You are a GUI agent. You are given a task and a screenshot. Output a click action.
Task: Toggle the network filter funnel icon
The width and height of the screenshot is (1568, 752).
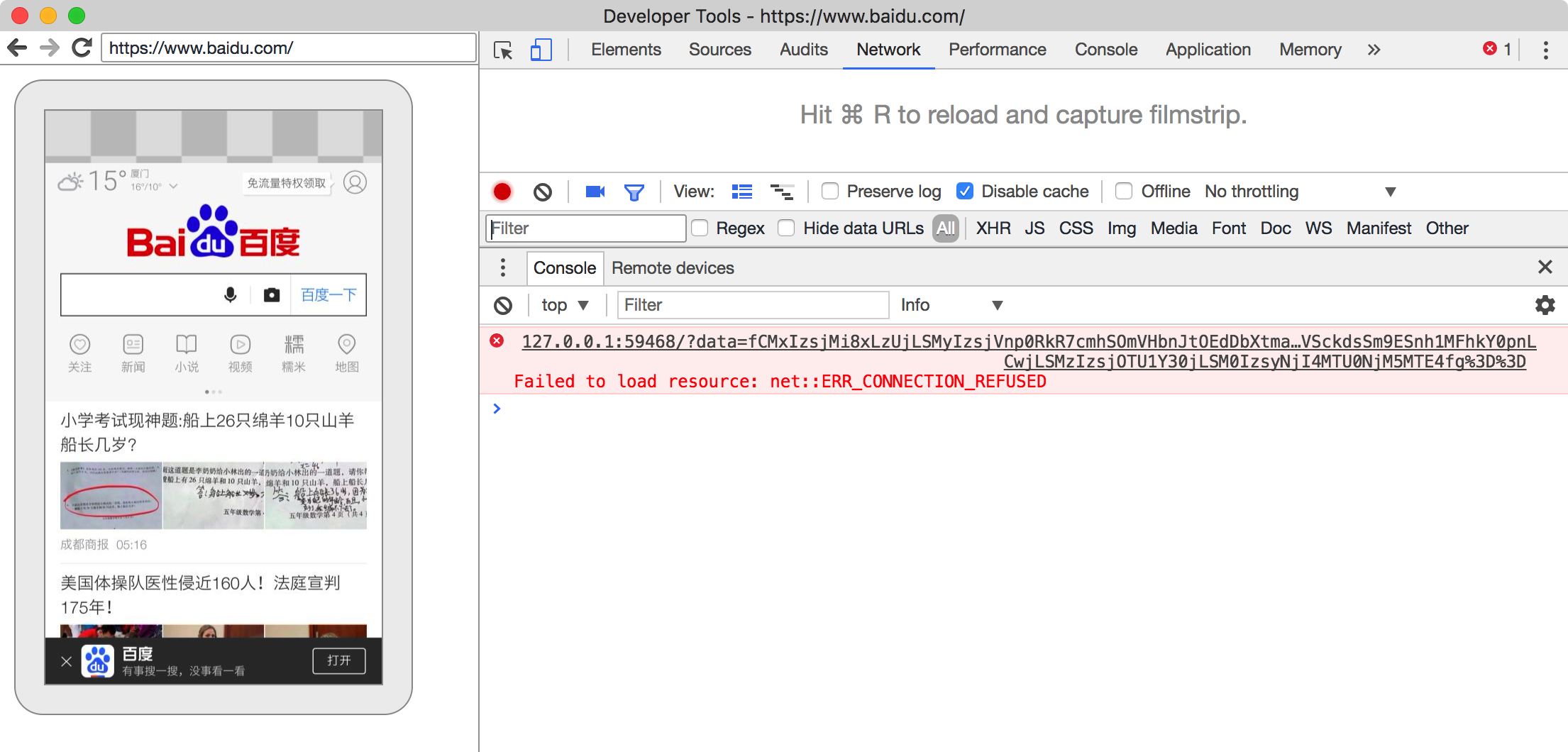634,192
